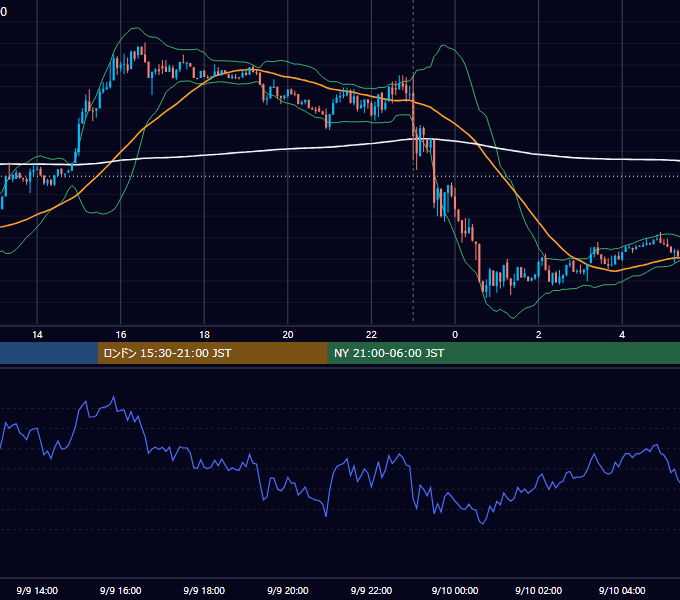Screen dimensions: 680x600
Task: Click the blue session band before ロンドン
Action: pyautogui.click(x=49, y=353)
